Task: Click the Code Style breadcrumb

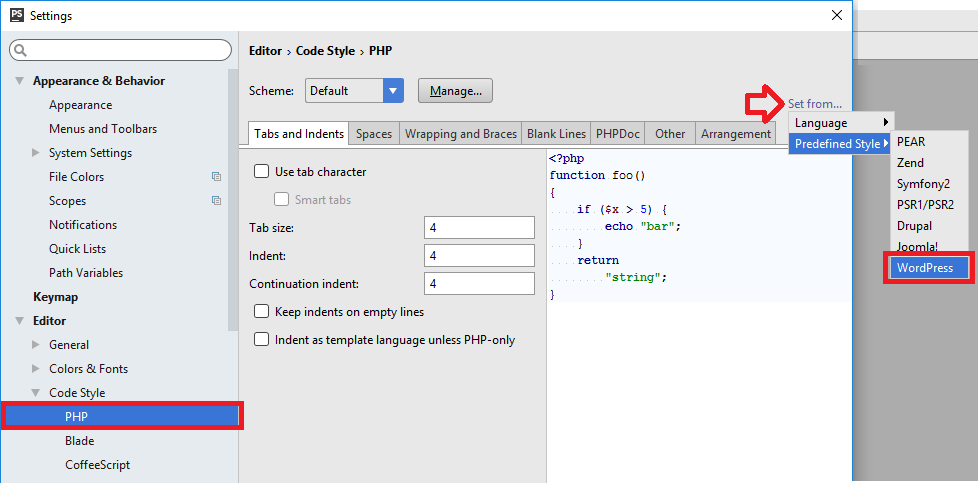Action: 326,51
